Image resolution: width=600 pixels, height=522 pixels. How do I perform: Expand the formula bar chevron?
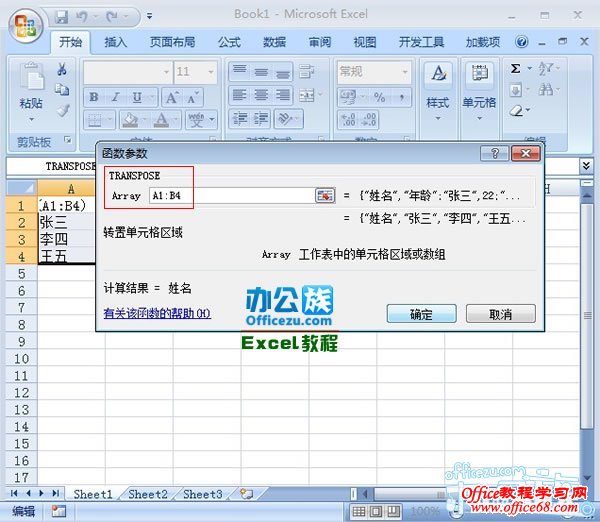tap(586, 166)
